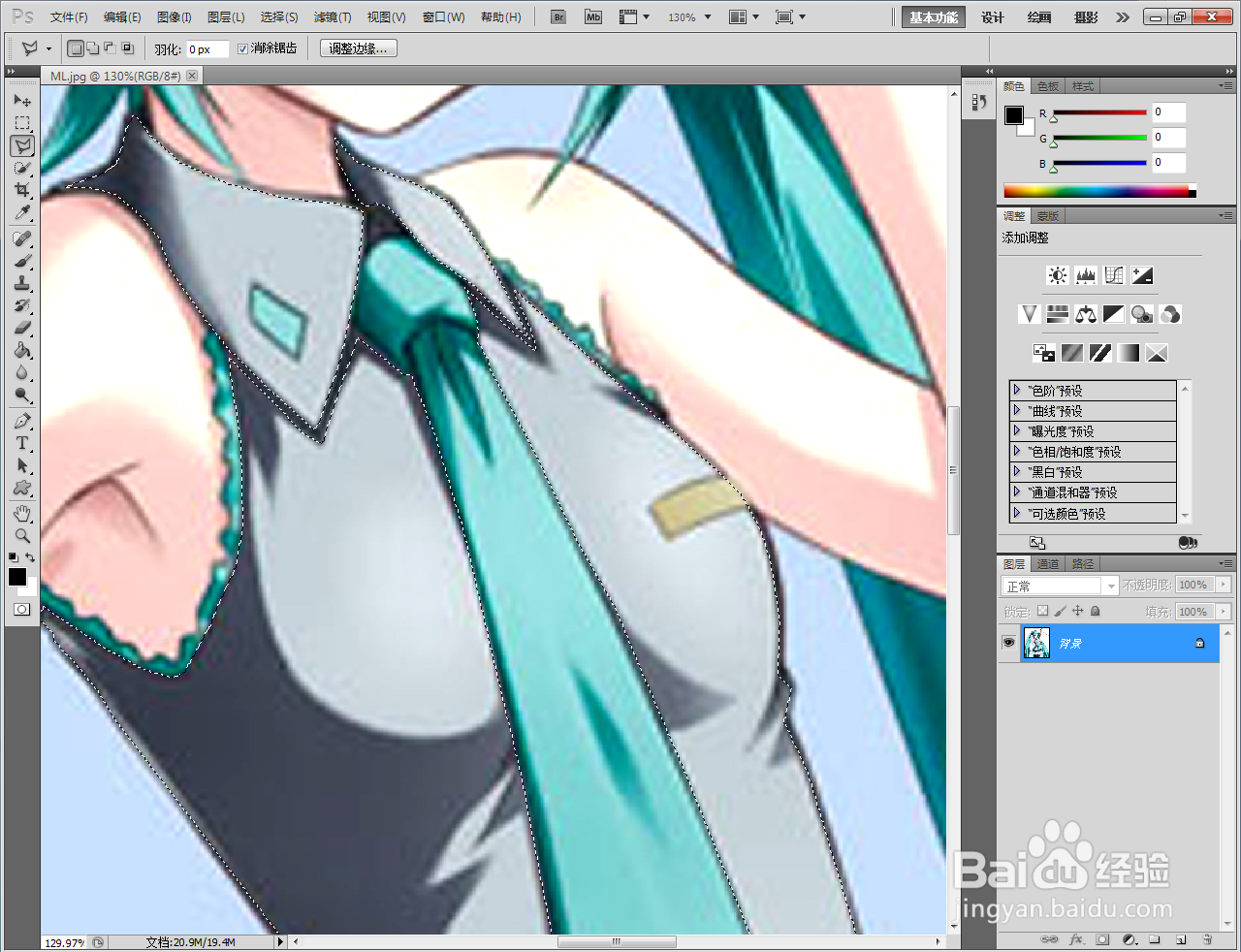Select the Hand tool
Screen dimensions: 1241x952
point(22,513)
